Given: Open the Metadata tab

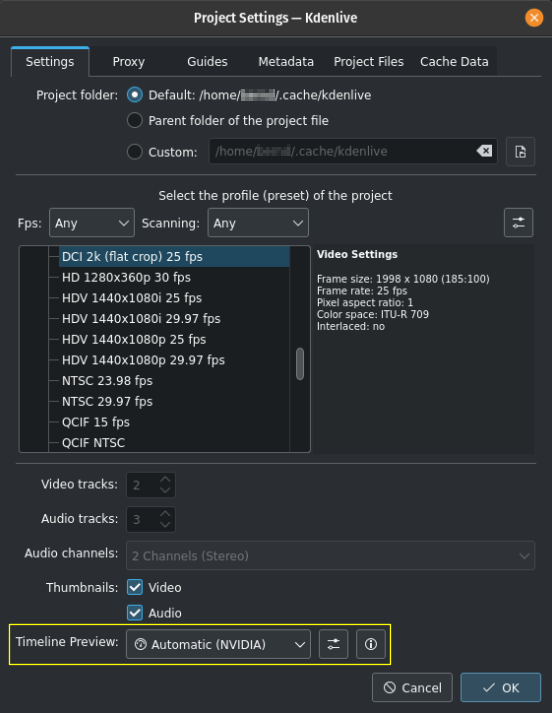Looking at the screenshot, I should pyautogui.click(x=286, y=61).
